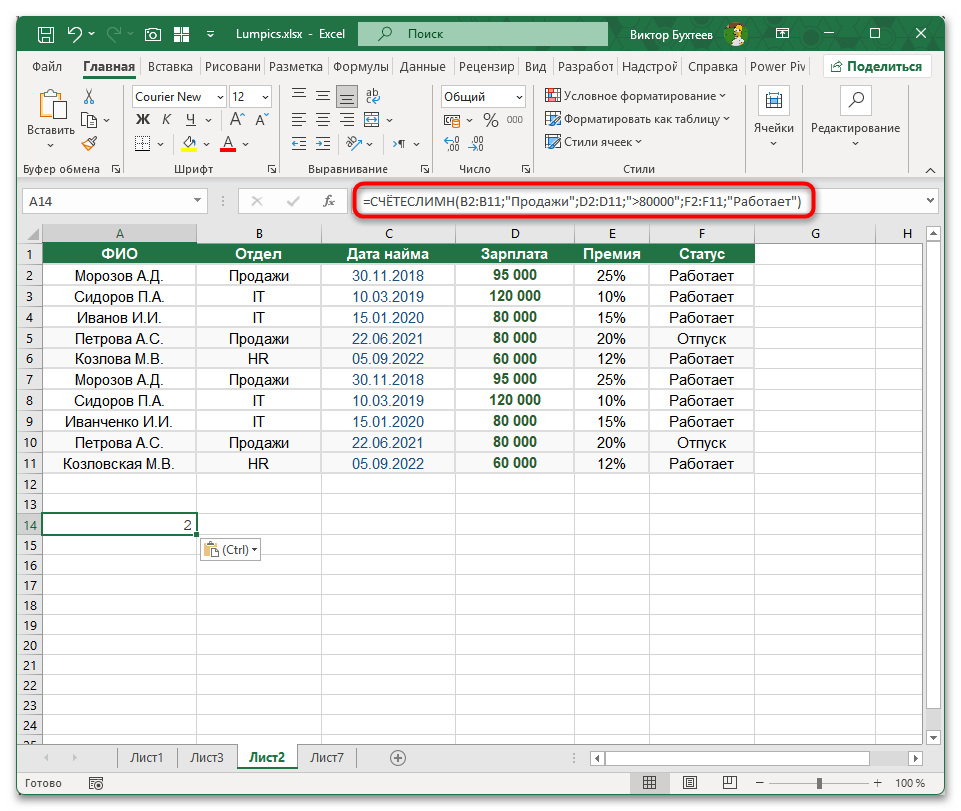Viewport: 961px width, 811px height.
Task: Center cell content horizontally
Action: pos(323,120)
